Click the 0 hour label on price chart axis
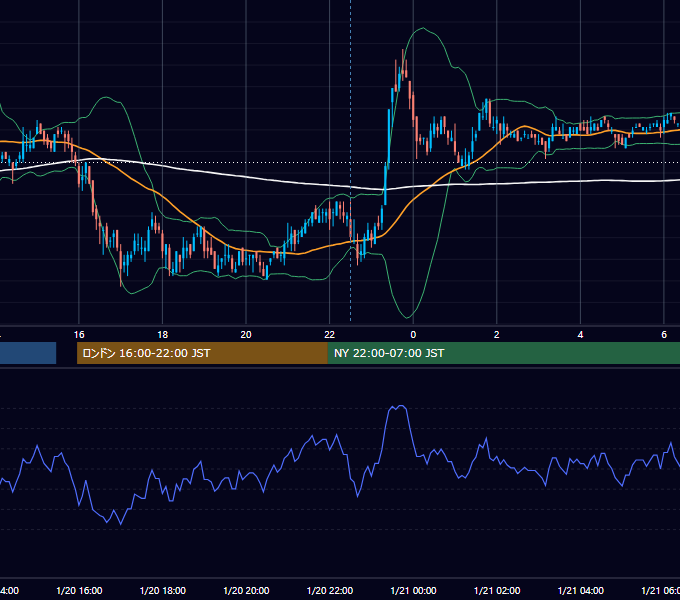 [x=413, y=335]
